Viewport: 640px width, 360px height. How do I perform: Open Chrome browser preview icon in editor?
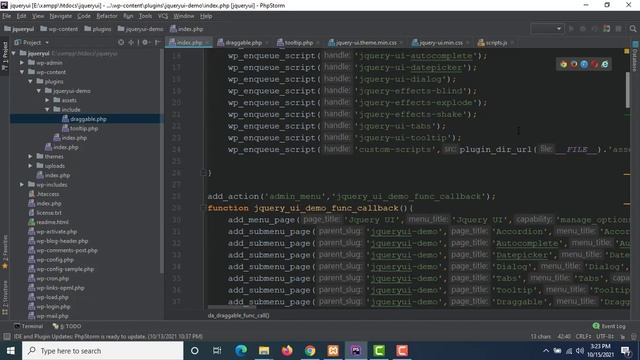tap(564, 64)
